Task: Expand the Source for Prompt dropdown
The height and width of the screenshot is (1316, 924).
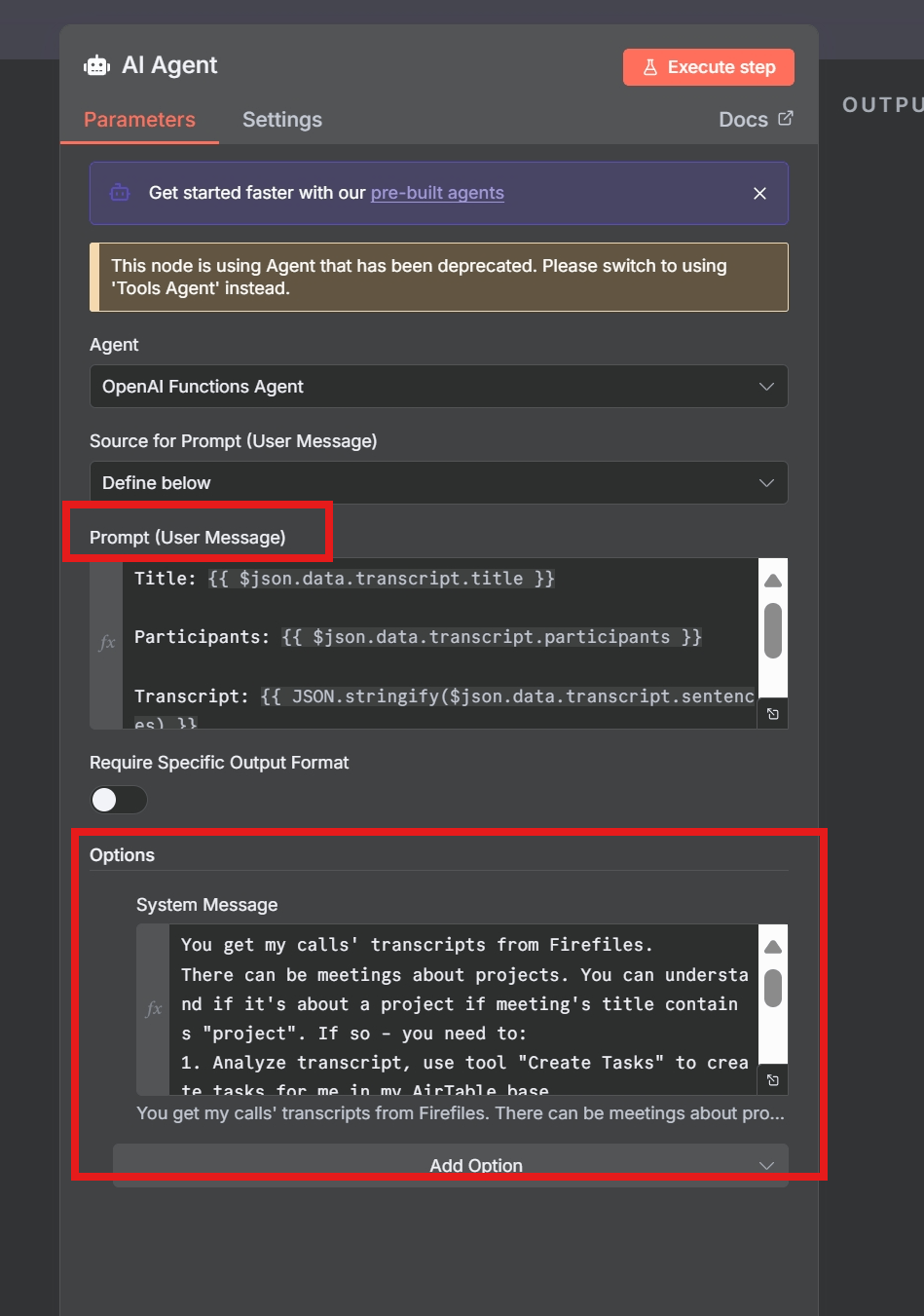Action: click(x=438, y=483)
